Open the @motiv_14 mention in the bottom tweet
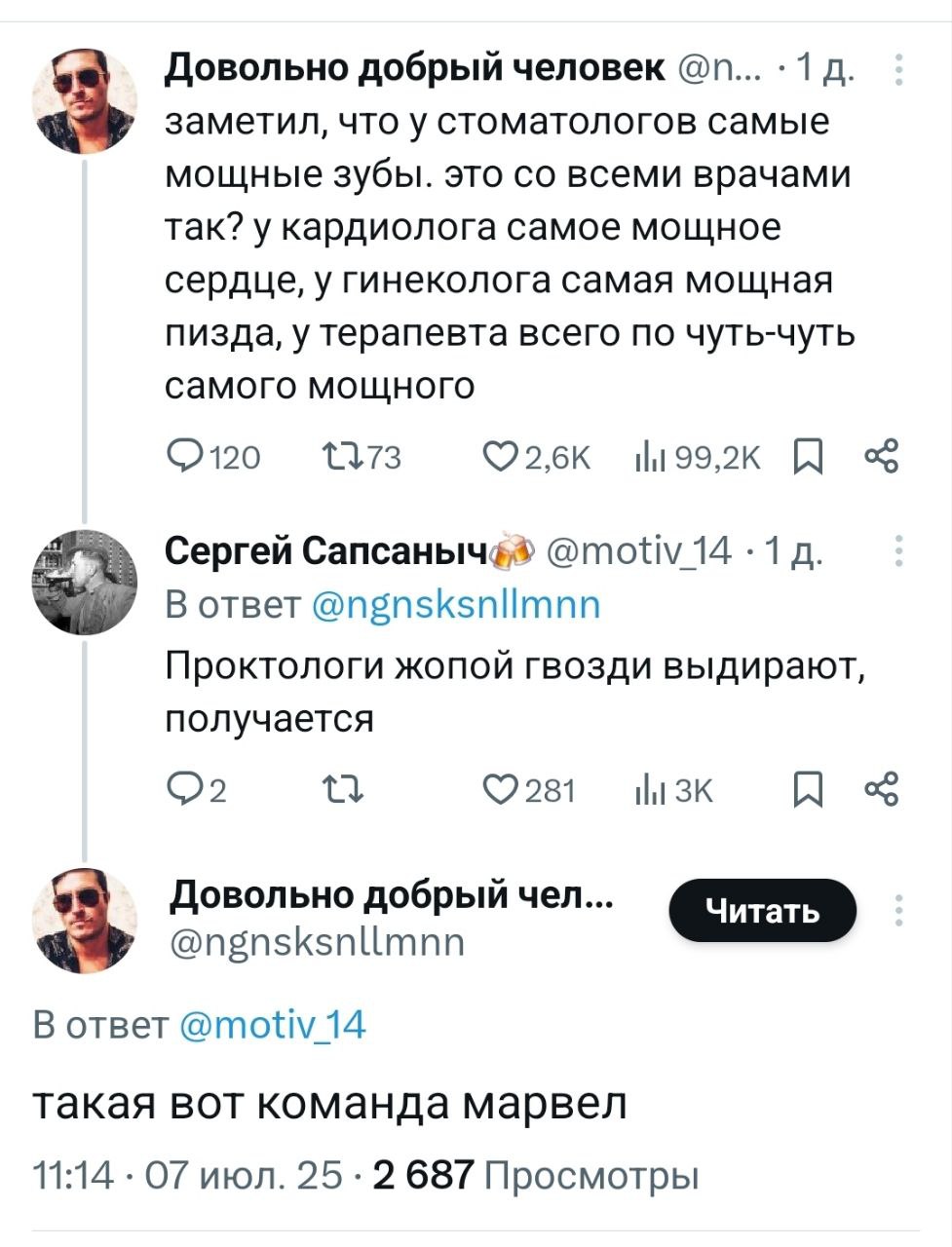The height and width of the screenshot is (1247, 952). coord(274,1025)
